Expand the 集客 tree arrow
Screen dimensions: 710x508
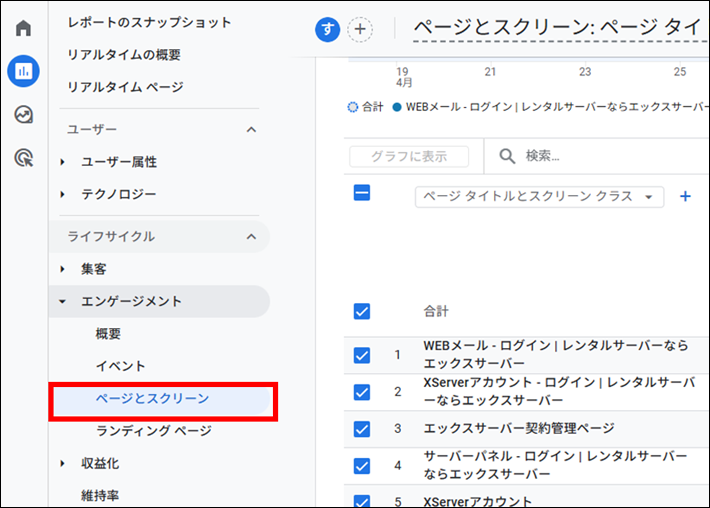(x=62, y=269)
